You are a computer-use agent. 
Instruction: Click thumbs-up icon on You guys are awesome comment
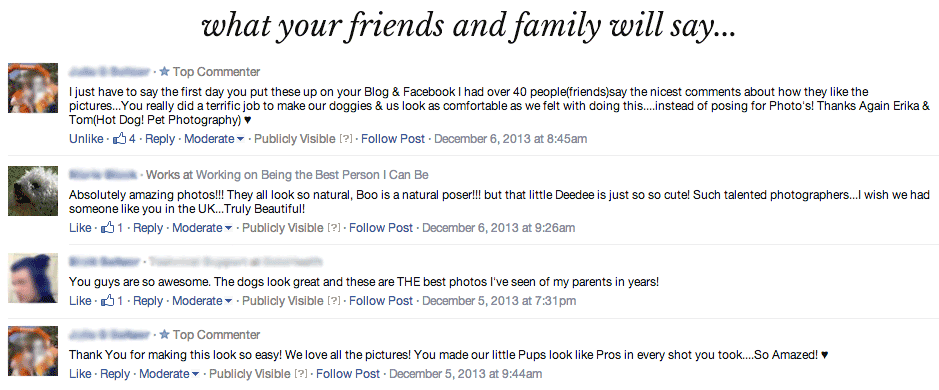[x=108, y=301]
